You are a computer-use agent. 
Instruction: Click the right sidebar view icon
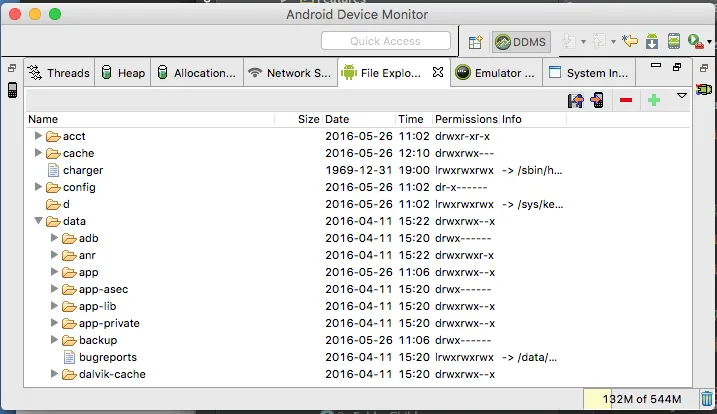pyautogui.click(x=704, y=89)
